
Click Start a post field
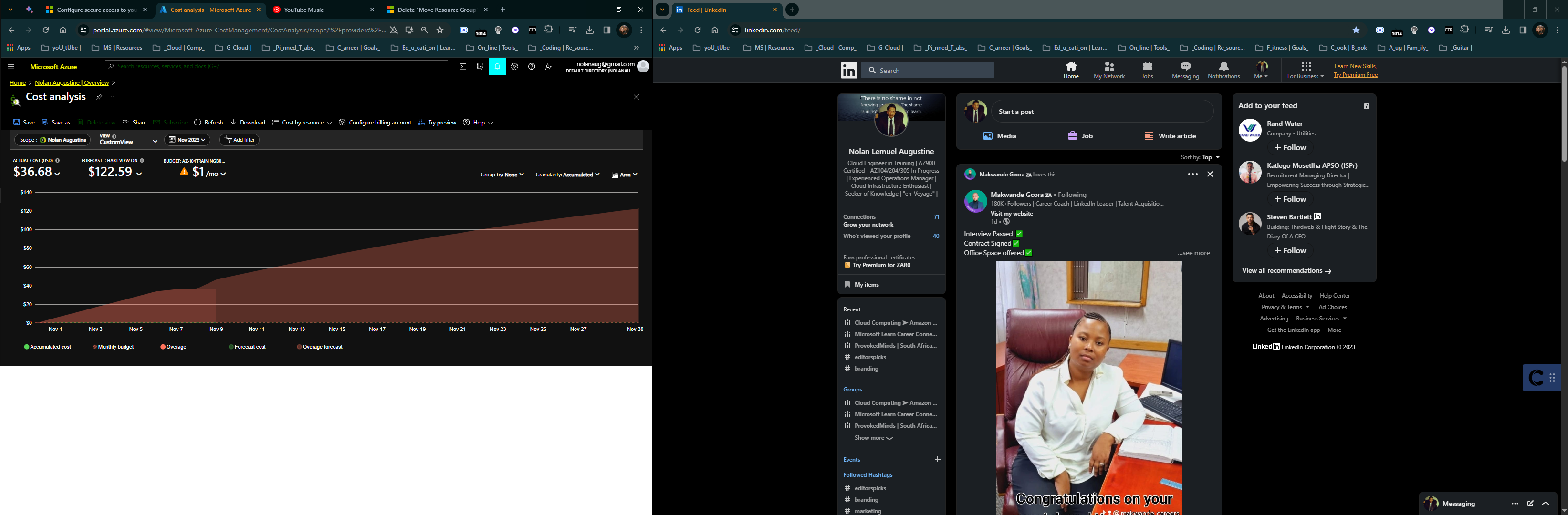(x=1102, y=111)
